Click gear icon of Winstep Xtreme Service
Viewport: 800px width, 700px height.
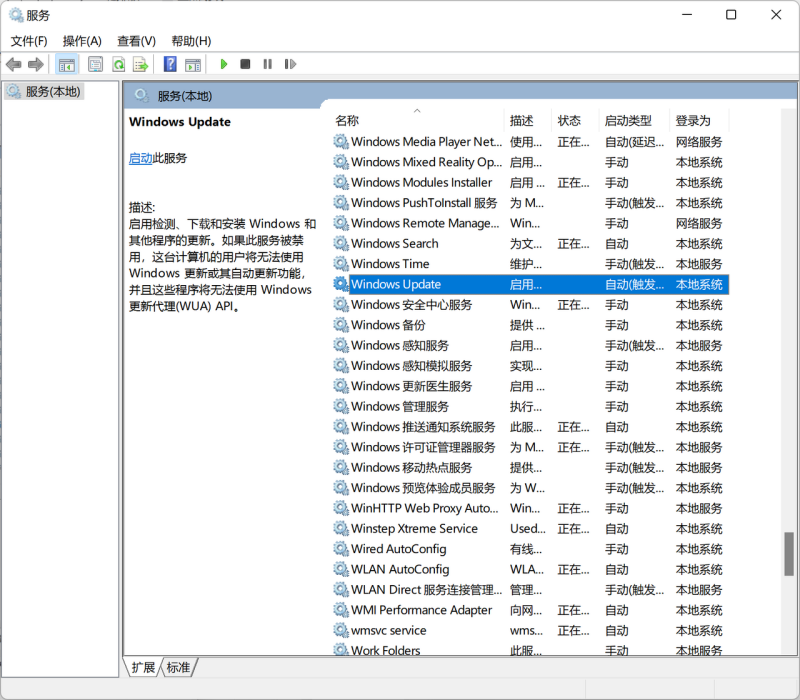pos(340,528)
